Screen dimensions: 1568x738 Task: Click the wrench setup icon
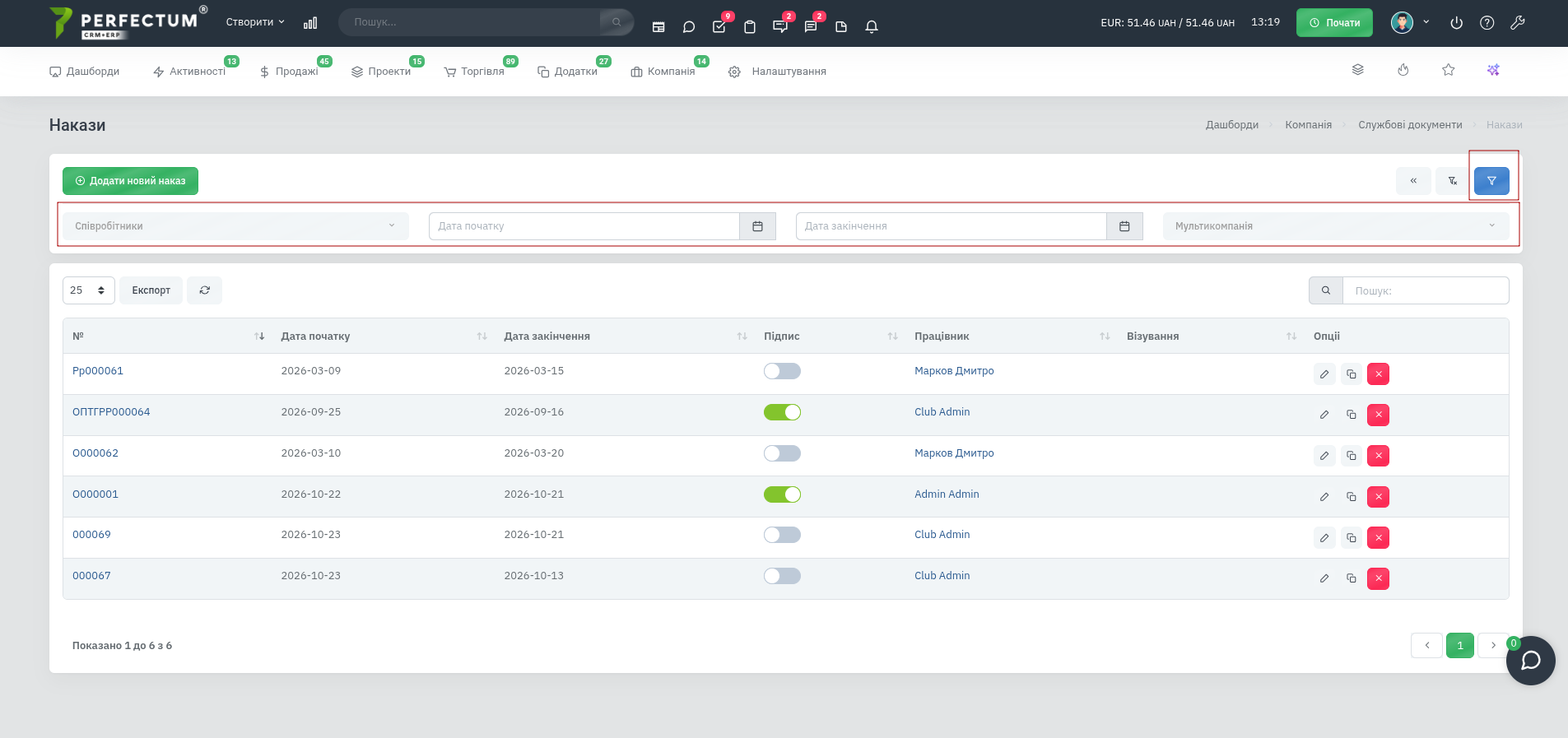(1518, 23)
